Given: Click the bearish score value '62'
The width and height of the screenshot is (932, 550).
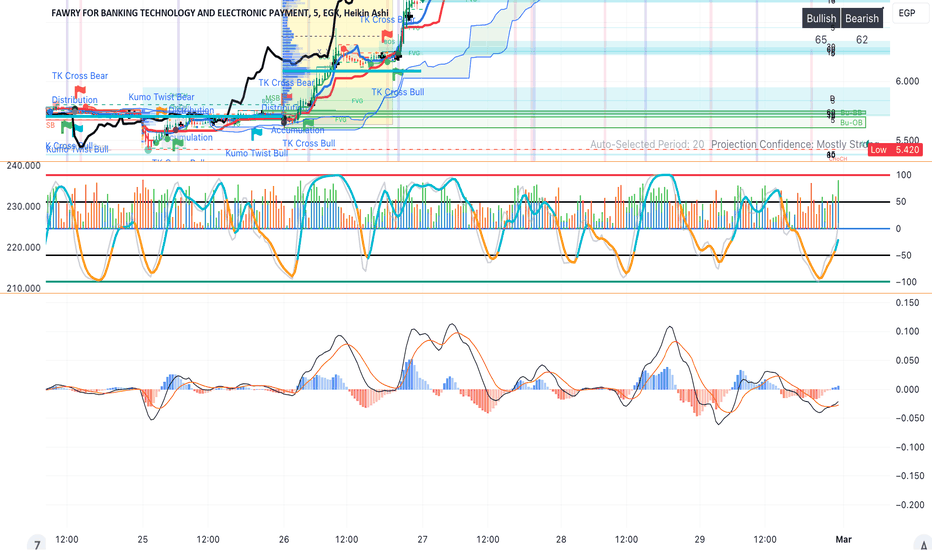Looking at the screenshot, I should point(862,40).
